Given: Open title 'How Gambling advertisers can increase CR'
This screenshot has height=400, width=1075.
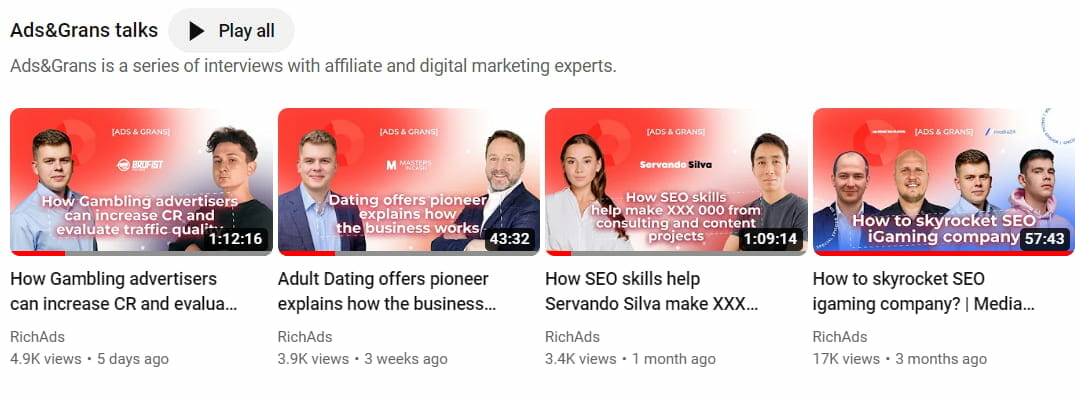Looking at the screenshot, I should pyautogui.click(x=124, y=291).
